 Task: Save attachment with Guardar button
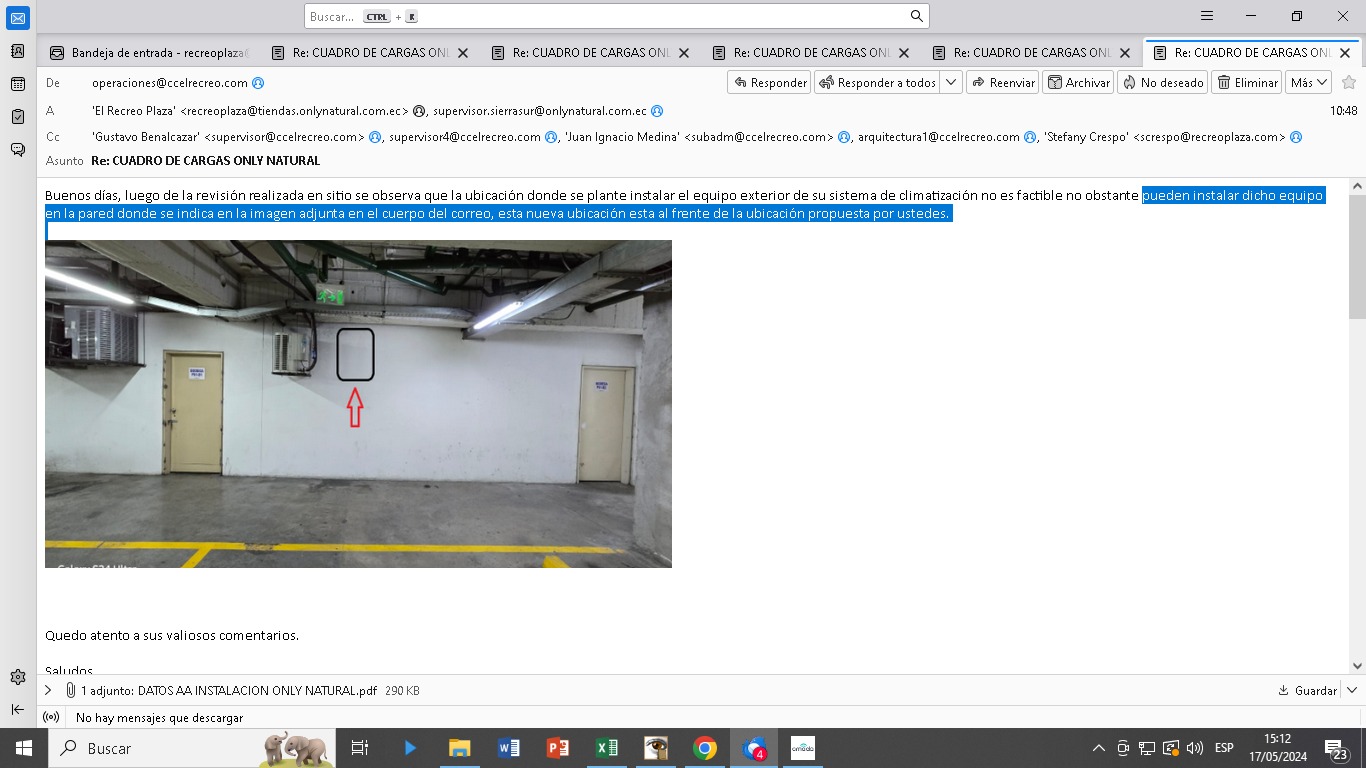pos(1308,690)
